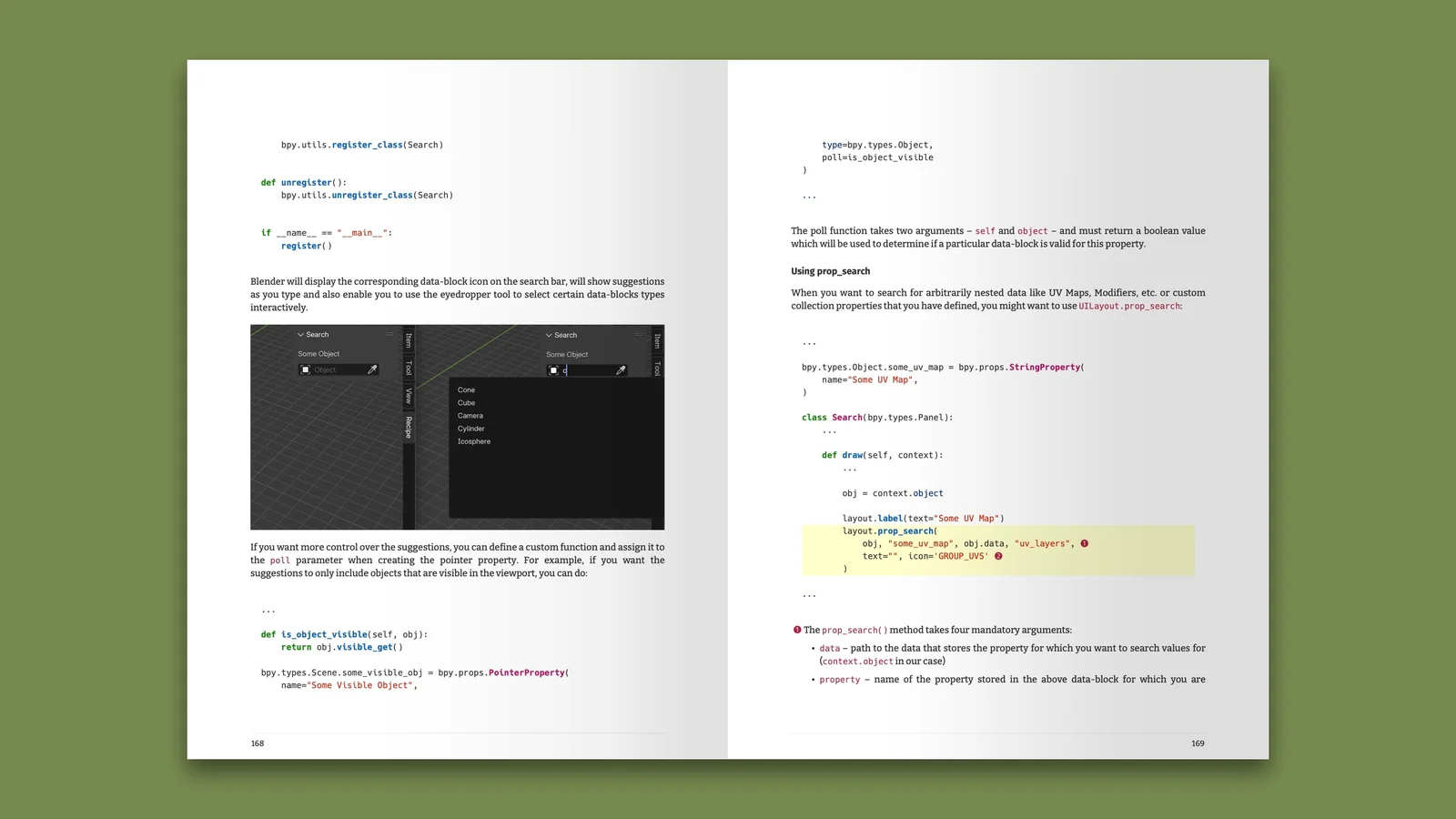
Task: Click the ❶ badge next to the uv_layers argument
Action: tap(1083, 543)
